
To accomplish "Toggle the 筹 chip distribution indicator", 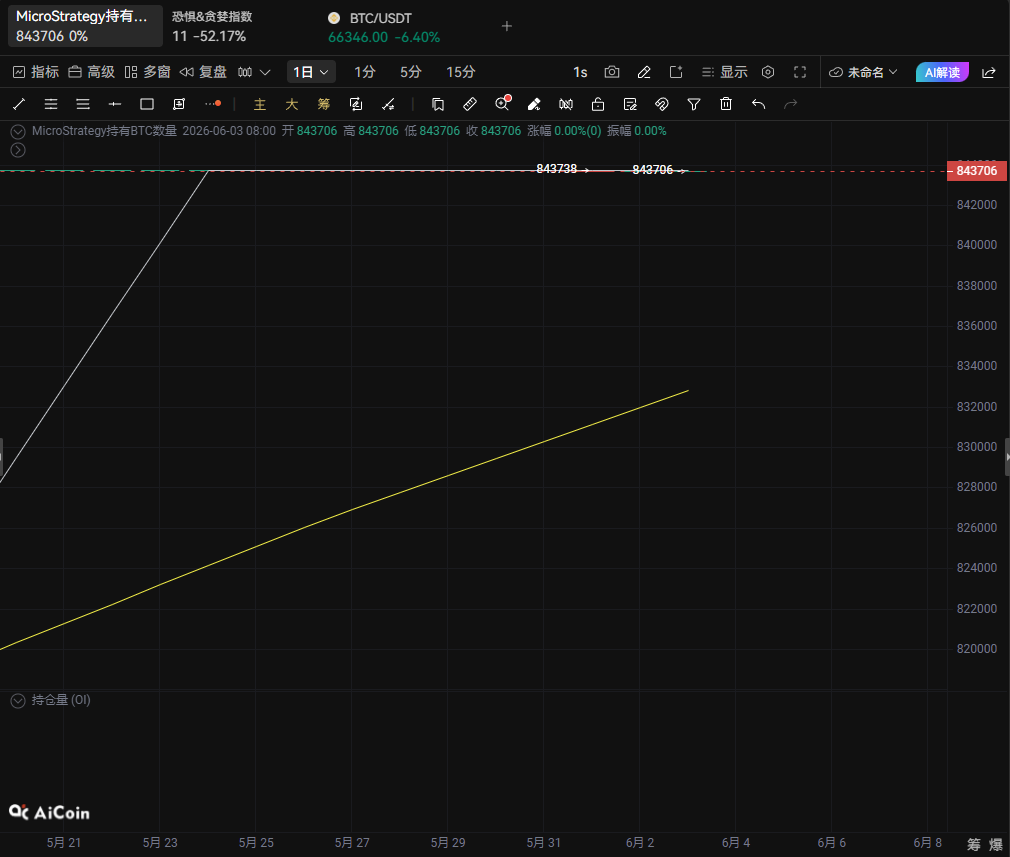I will pos(323,104).
